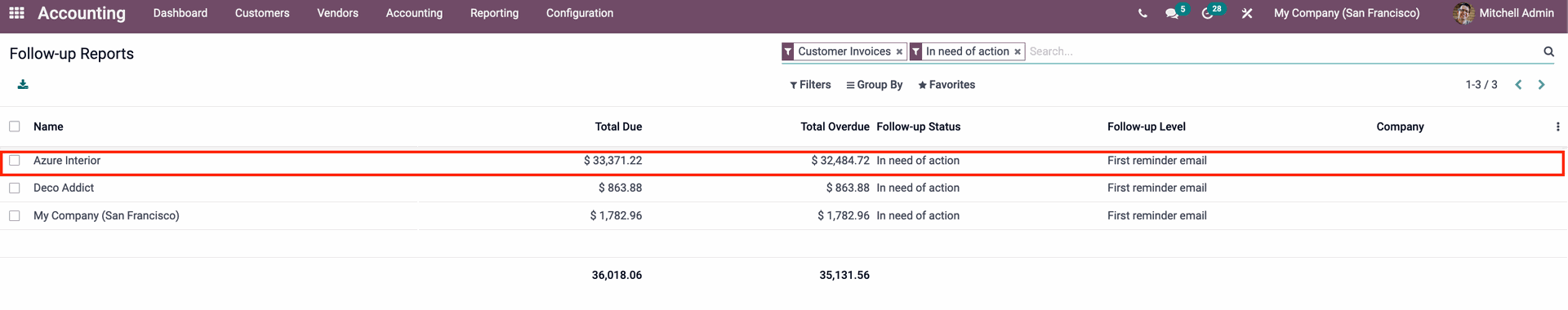Open the activities clock icon
Screen dimensions: 1568x310
[1208, 13]
